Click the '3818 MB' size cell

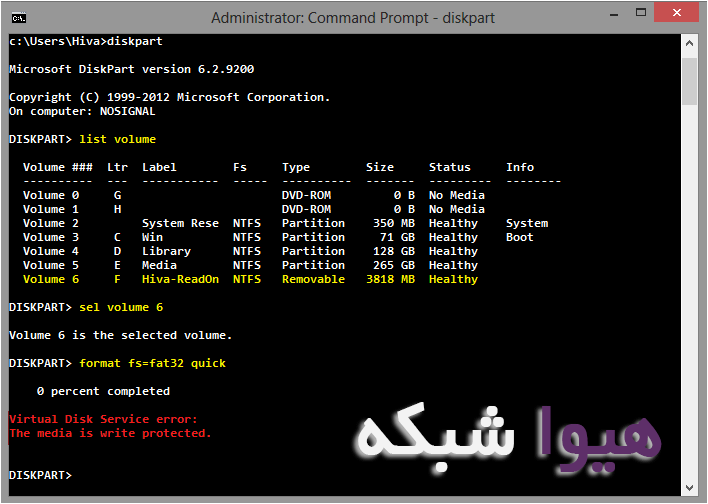[x=390, y=279]
